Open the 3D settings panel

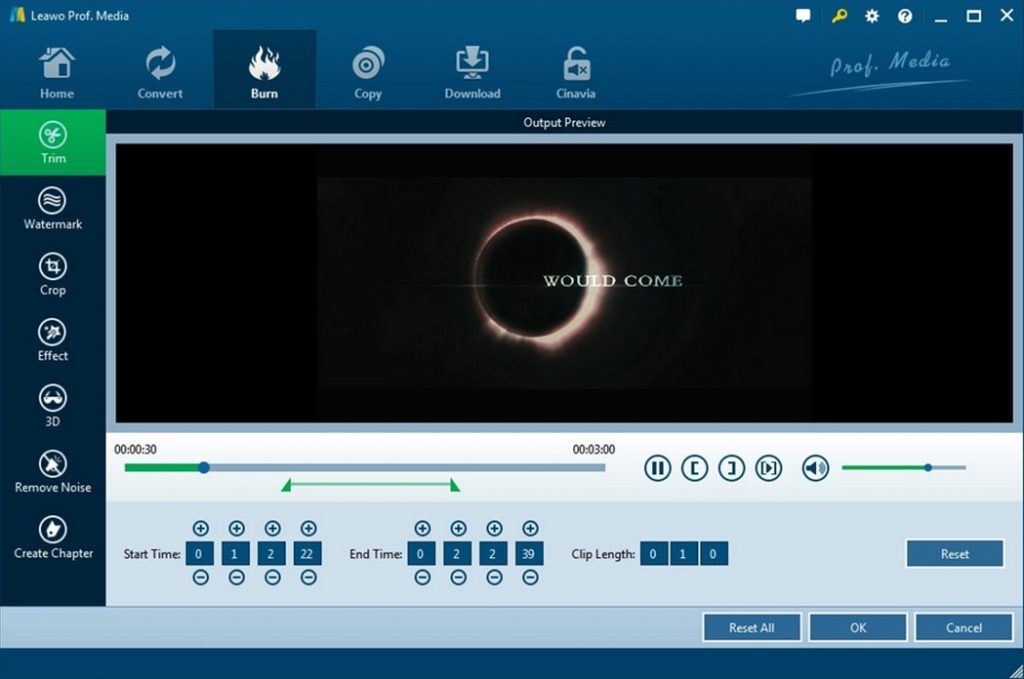pyautogui.click(x=53, y=404)
